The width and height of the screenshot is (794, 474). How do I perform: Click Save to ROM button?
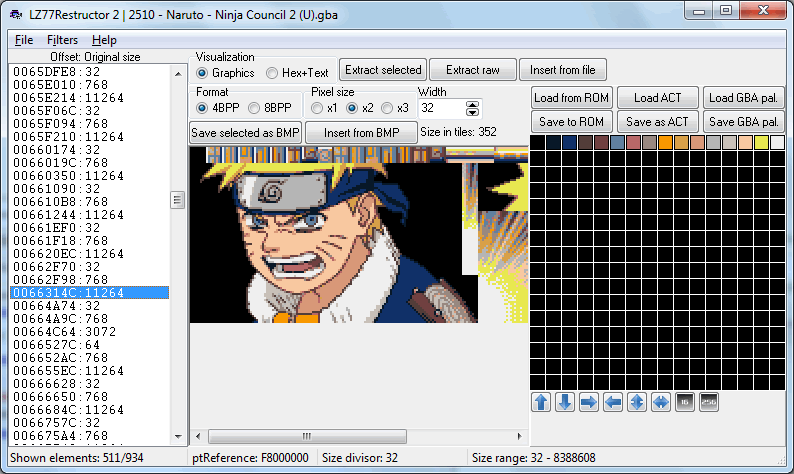pos(572,122)
